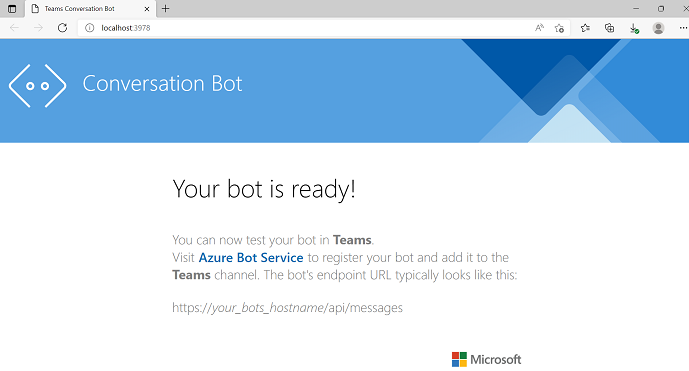Open the user profile menu
This screenshot has height=371, width=689.
coord(658,28)
